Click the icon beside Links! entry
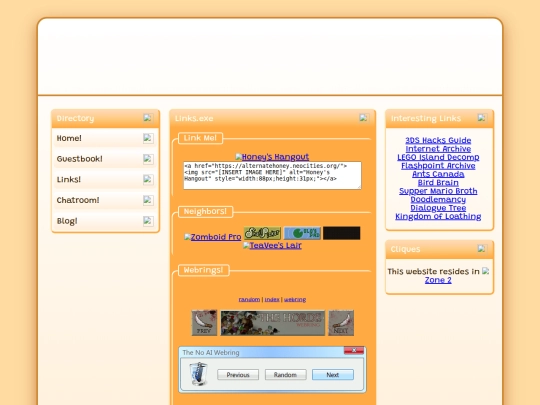Image resolution: width=540 pixels, height=405 pixels. [x=148, y=179]
